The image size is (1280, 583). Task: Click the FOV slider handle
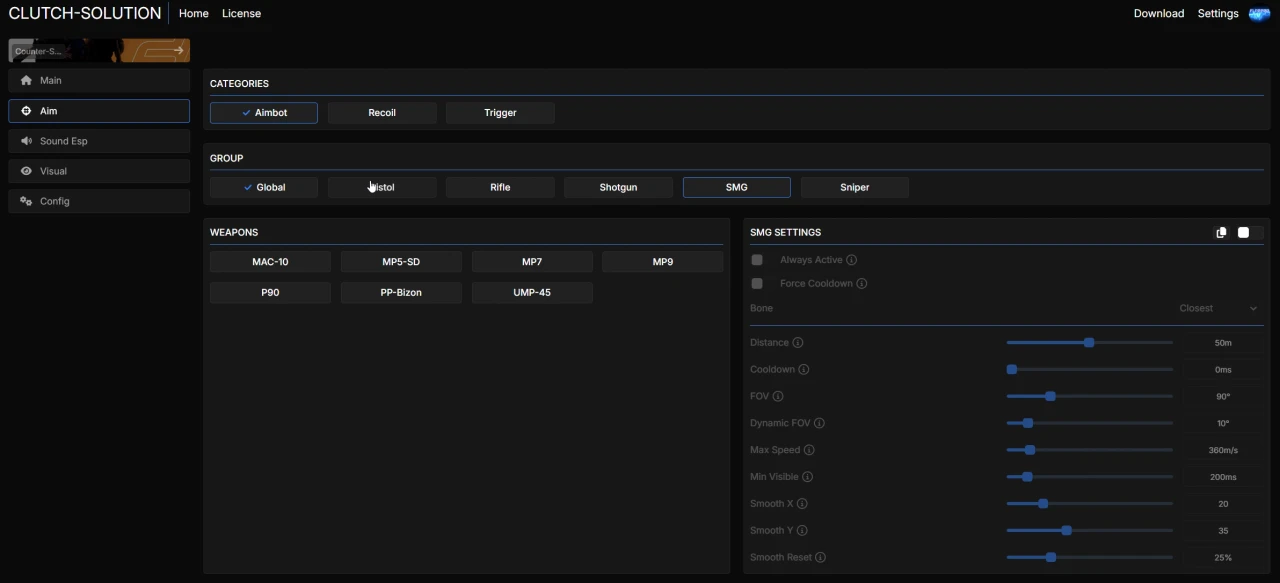1050,397
